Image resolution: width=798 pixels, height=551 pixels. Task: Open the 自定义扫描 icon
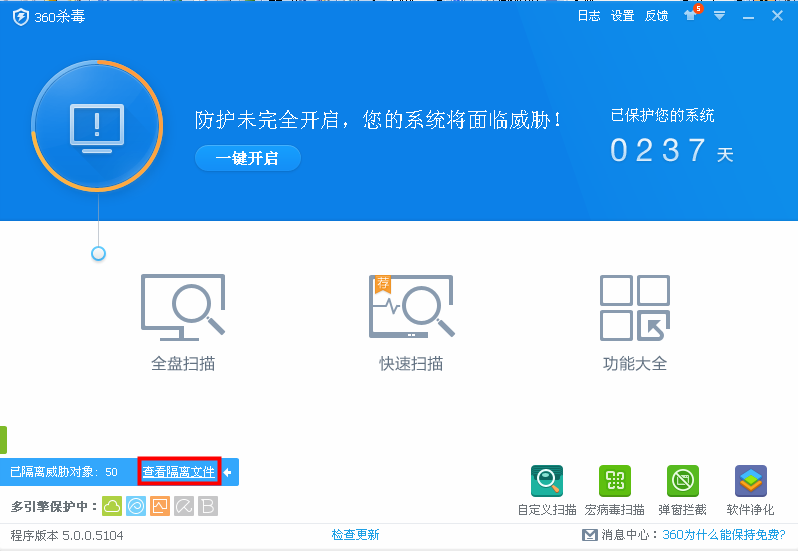547,481
